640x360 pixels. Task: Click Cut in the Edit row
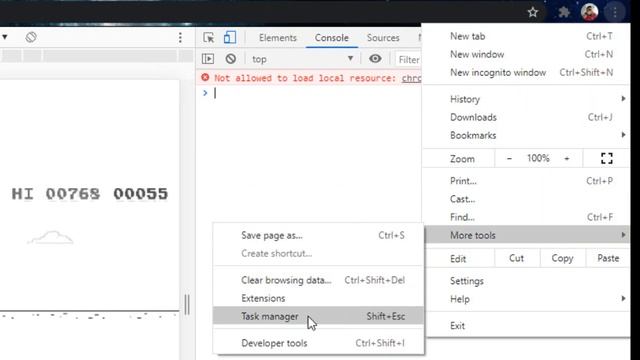pyautogui.click(x=516, y=258)
